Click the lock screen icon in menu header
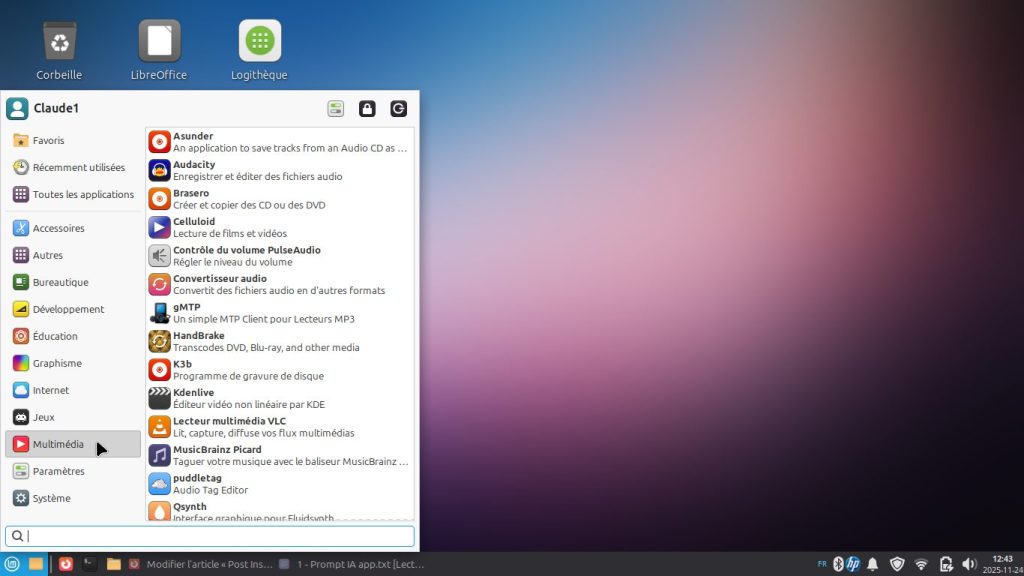Screen dimensions: 1024x576 [367, 109]
